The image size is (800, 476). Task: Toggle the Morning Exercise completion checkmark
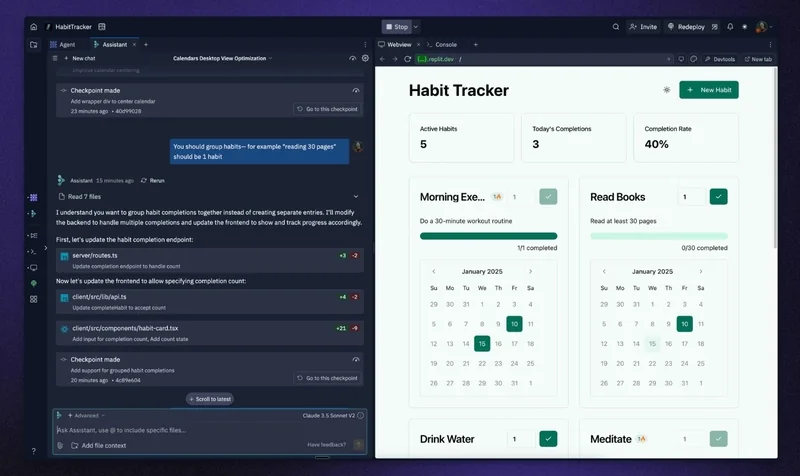(x=548, y=196)
